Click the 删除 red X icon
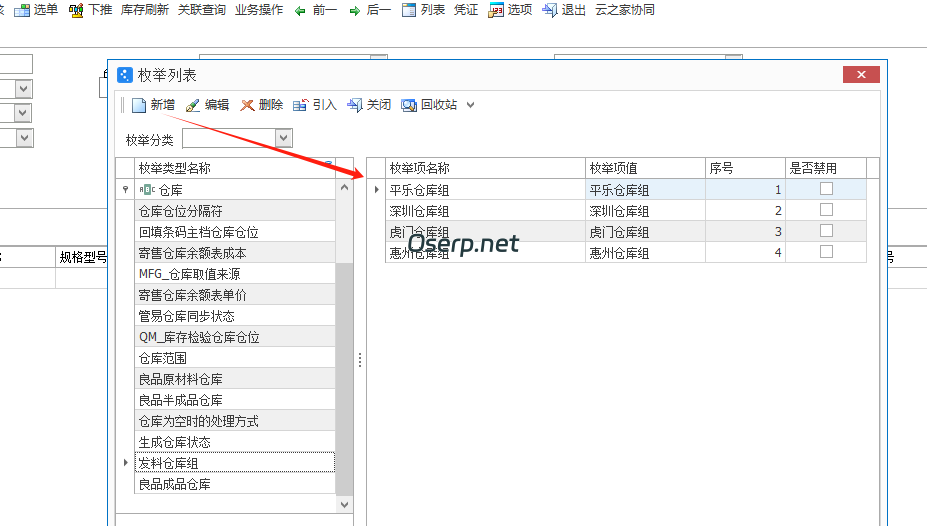 pyautogui.click(x=247, y=105)
